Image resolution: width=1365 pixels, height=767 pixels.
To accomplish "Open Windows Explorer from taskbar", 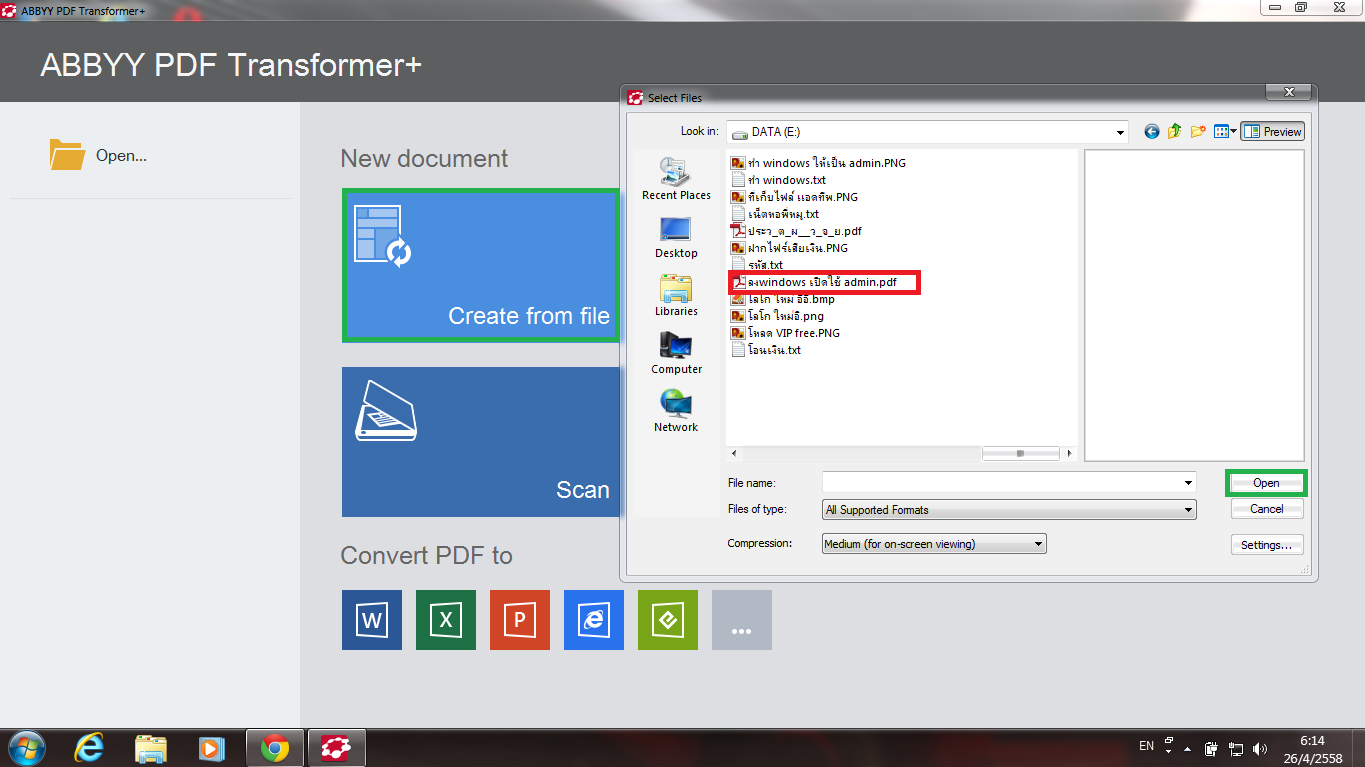I will pyautogui.click(x=150, y=748).
